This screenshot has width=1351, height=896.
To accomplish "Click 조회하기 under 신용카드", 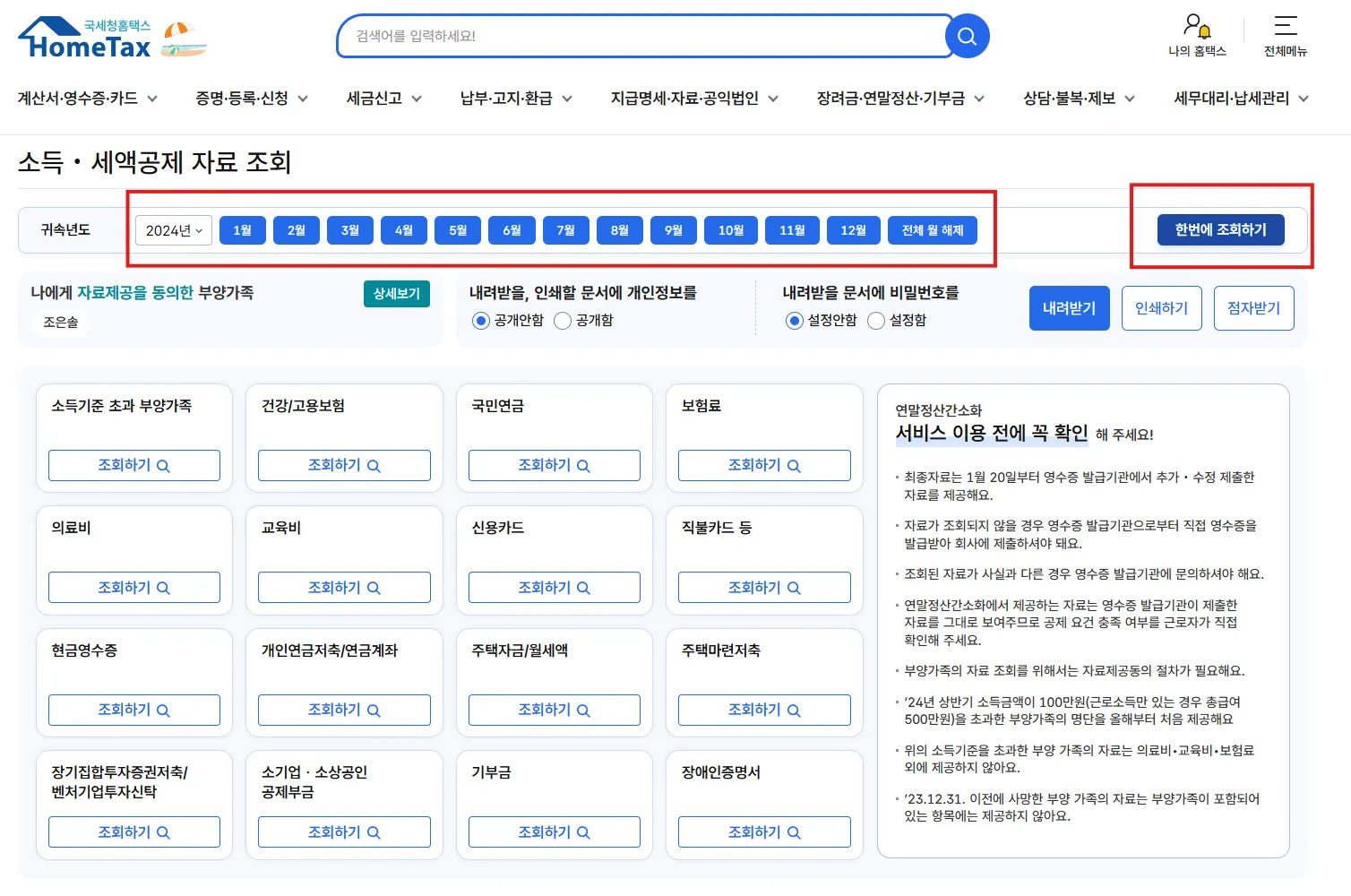I will (555, 588).
